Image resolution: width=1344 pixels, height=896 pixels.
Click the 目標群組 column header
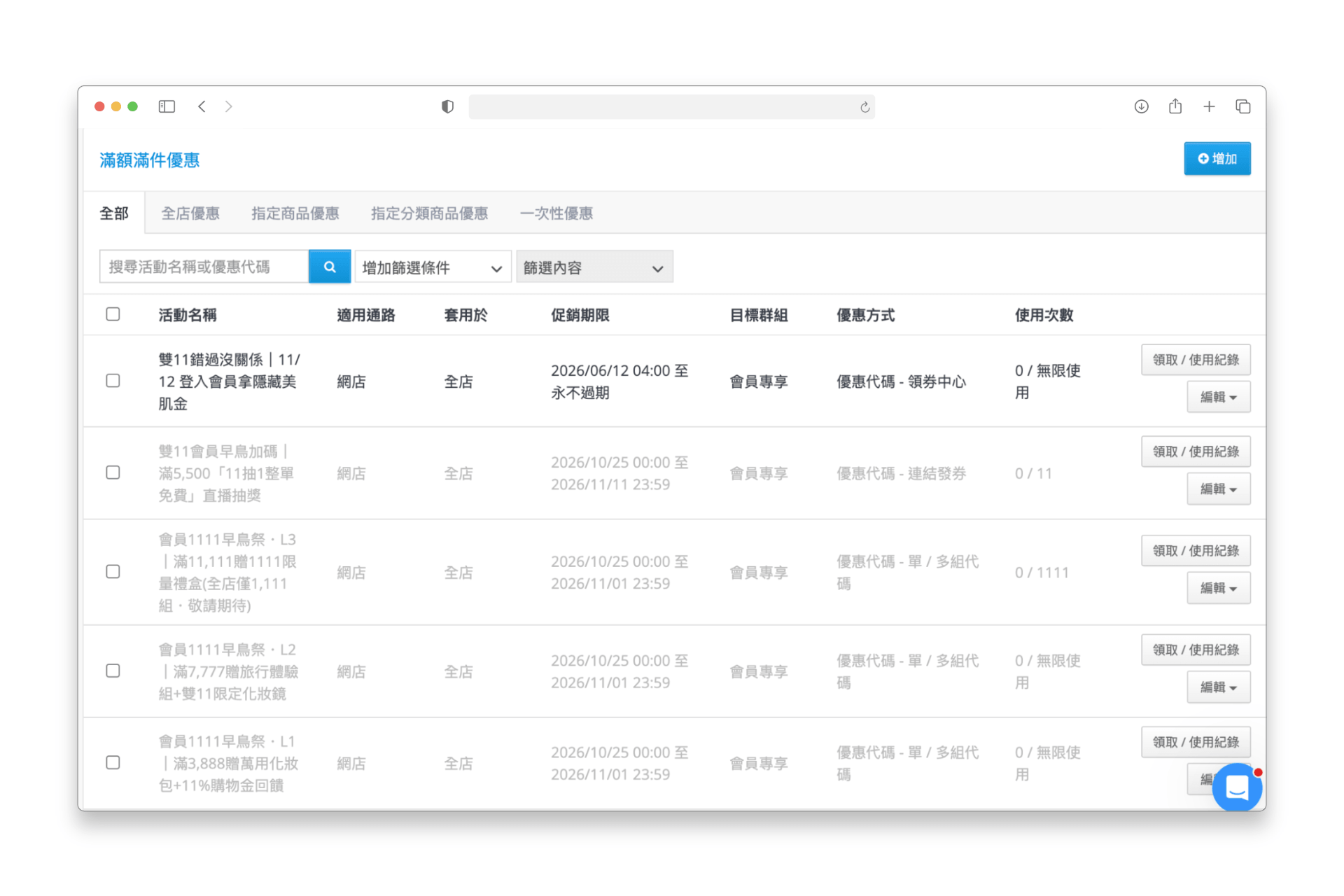(758, 315)
